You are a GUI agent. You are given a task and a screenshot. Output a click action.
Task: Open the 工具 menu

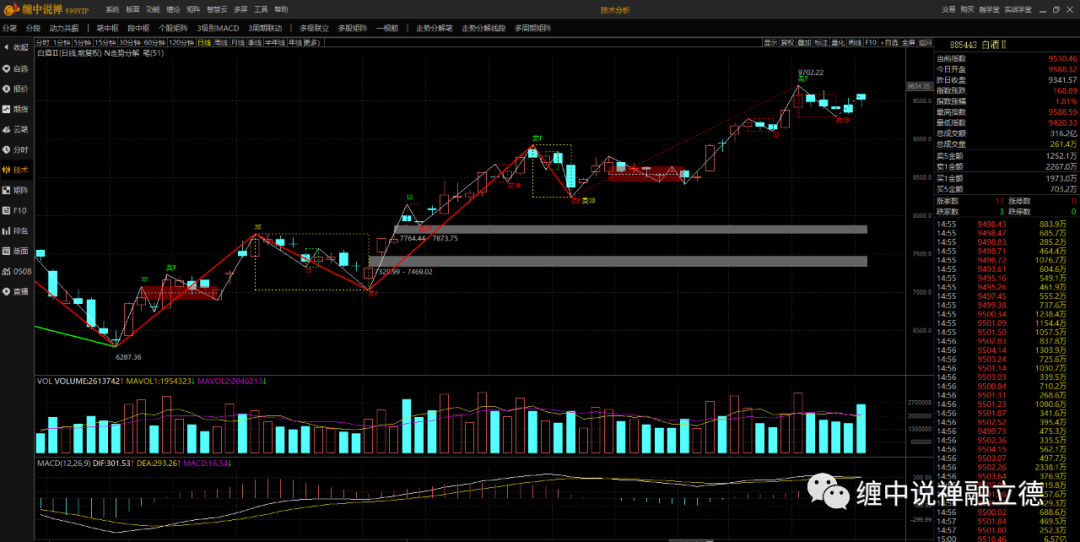261,10
